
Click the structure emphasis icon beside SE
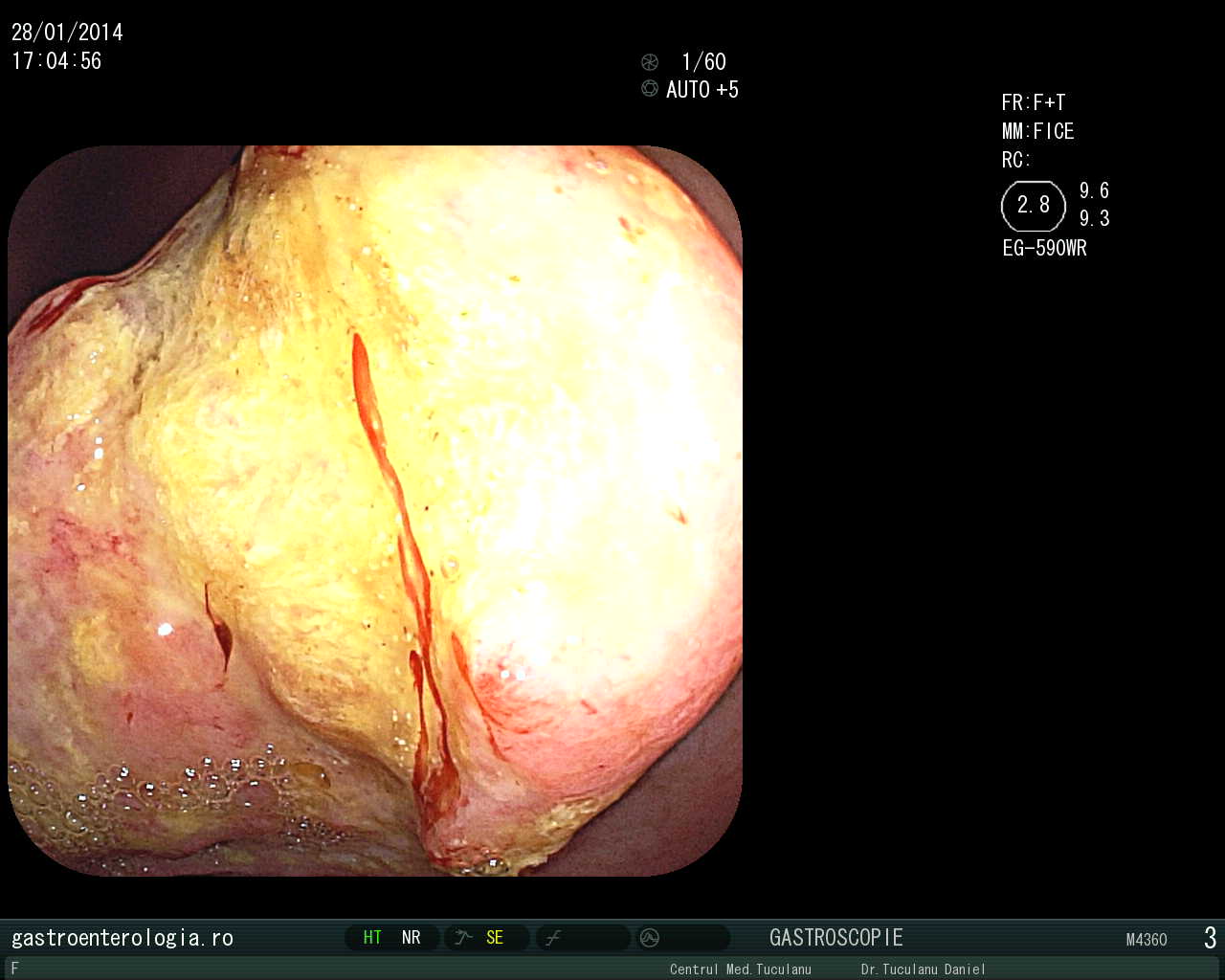tap(464, 938)
